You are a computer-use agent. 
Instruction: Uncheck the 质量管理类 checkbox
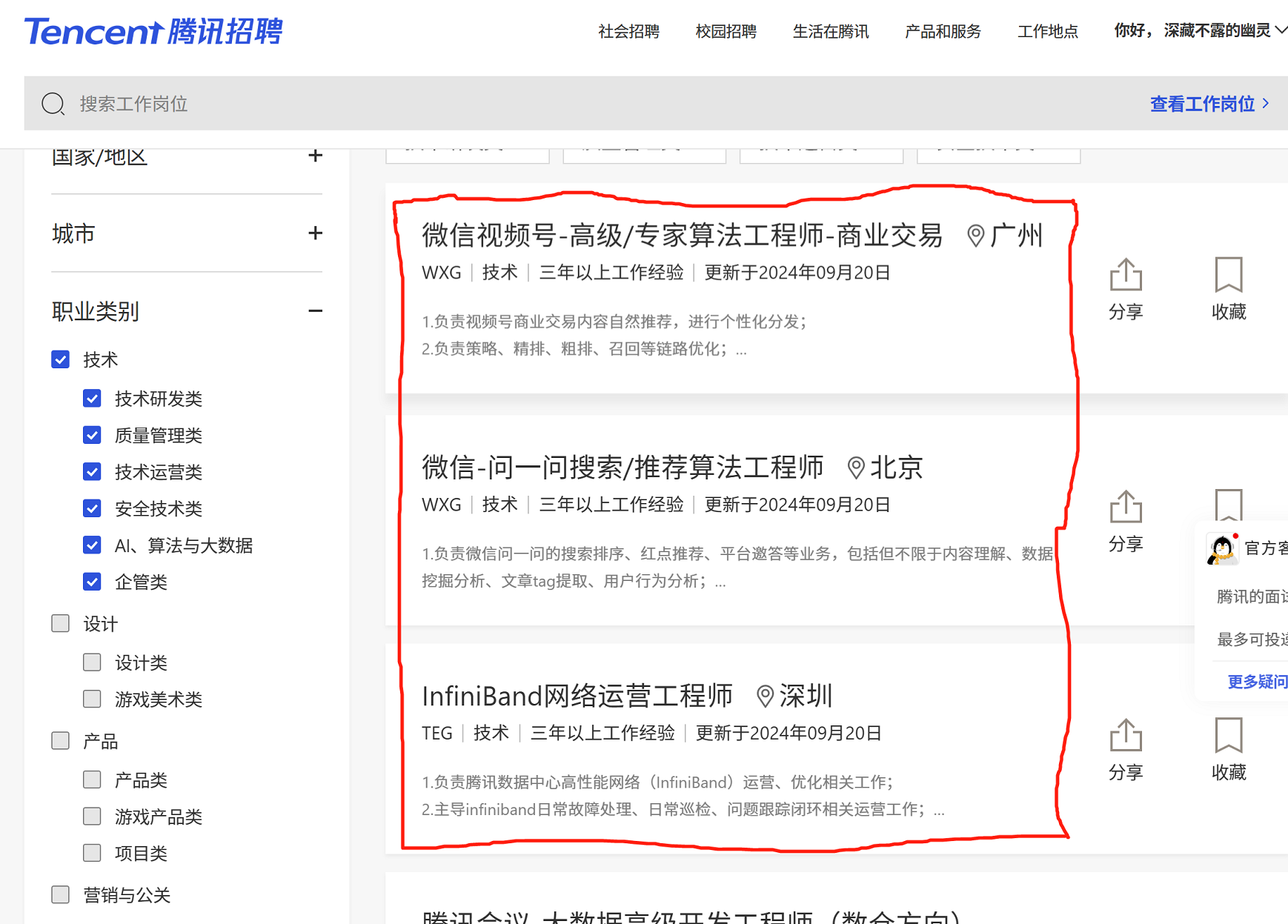(92, 435)
